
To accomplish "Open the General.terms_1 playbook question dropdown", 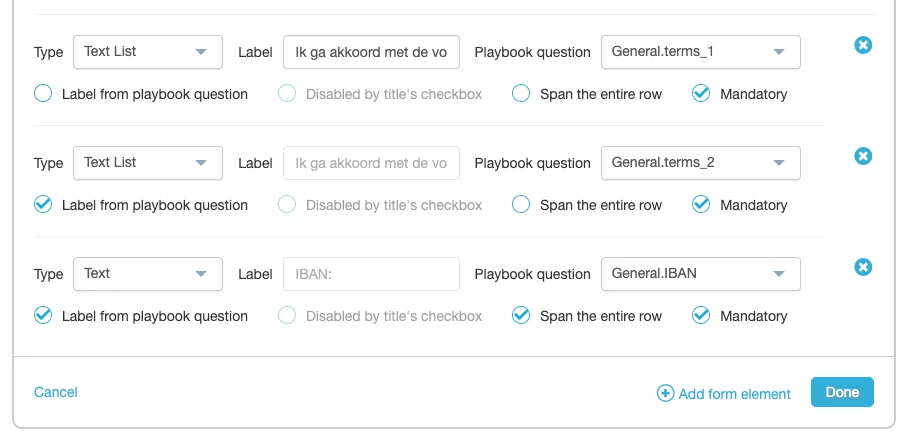I will click(700, 52).
